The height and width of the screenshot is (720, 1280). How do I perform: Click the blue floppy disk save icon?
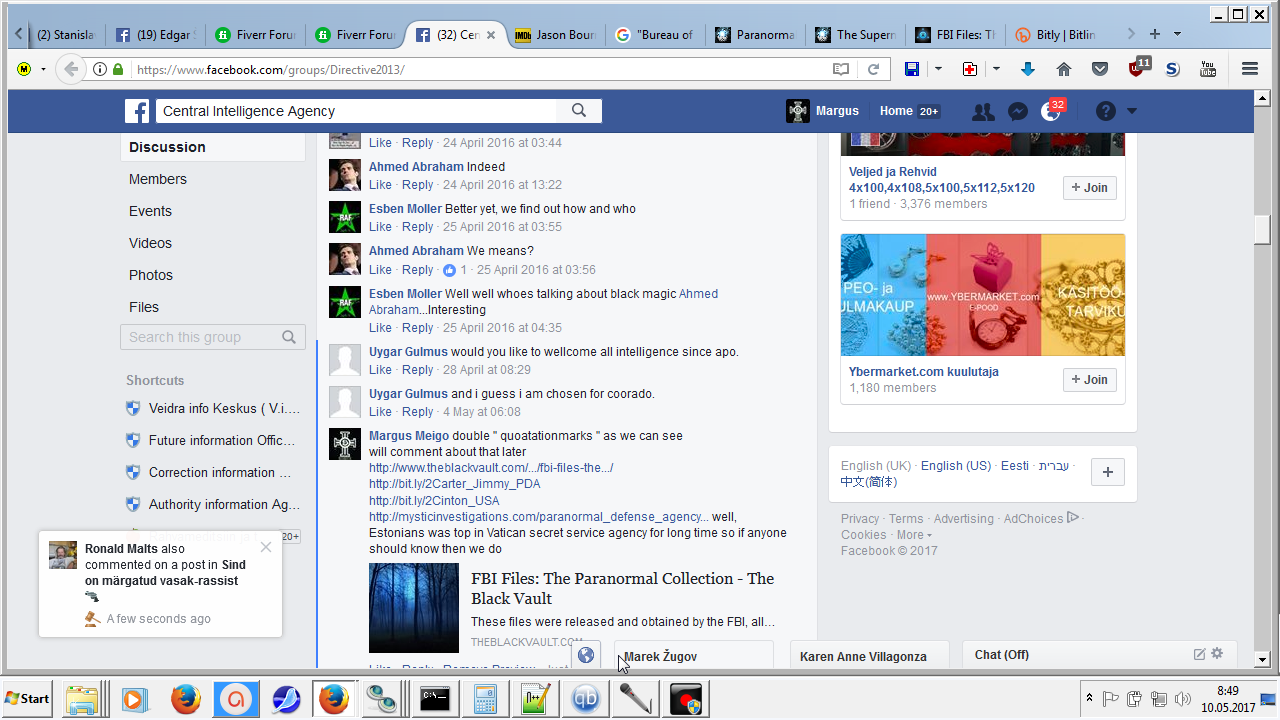click(x=912, y=69)
